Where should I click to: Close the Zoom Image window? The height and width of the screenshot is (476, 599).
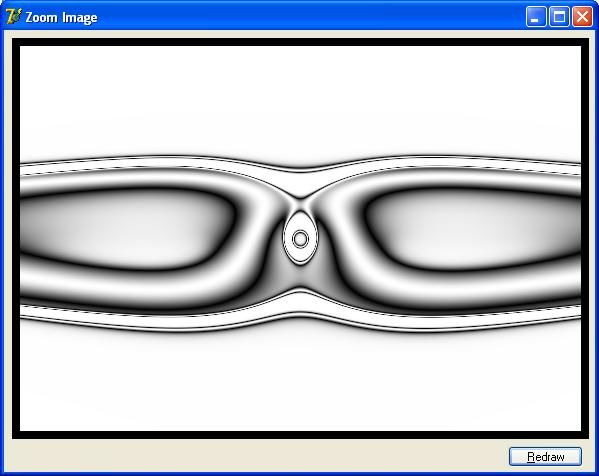(582, 17)
